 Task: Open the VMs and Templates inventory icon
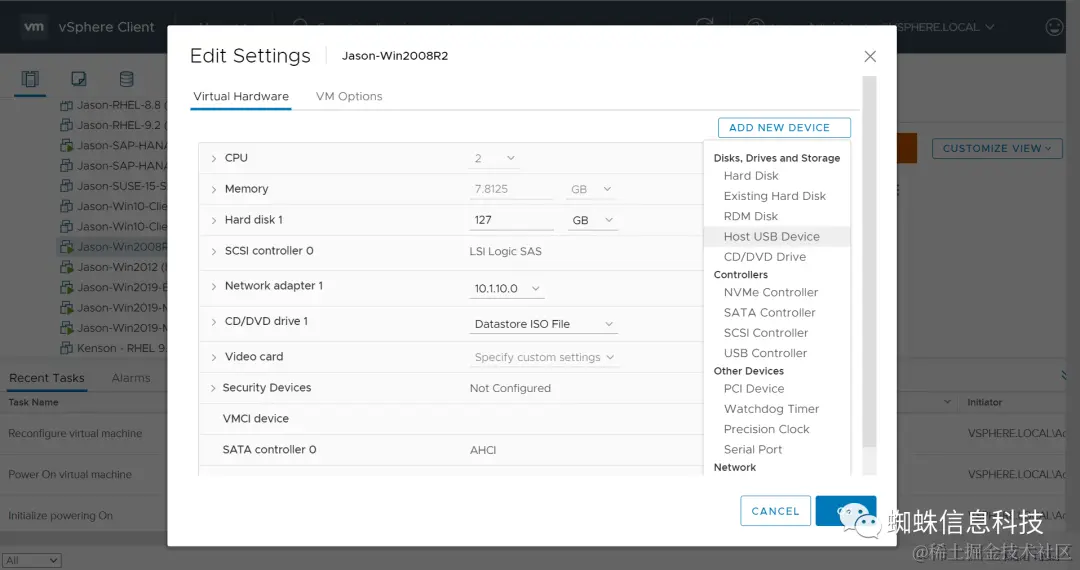click(79, 79)
